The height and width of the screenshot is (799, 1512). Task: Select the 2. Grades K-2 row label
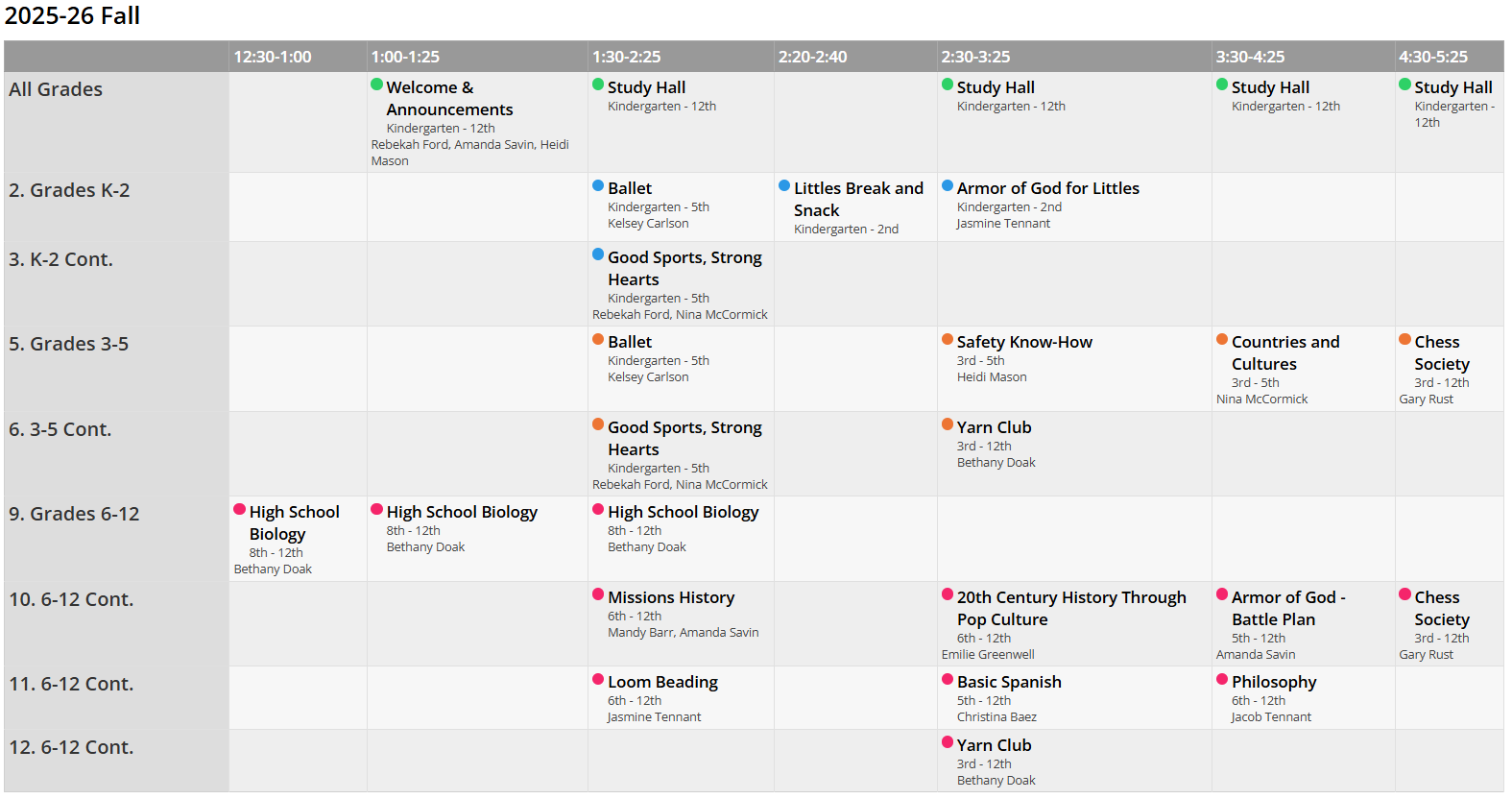tap(69, 190)
